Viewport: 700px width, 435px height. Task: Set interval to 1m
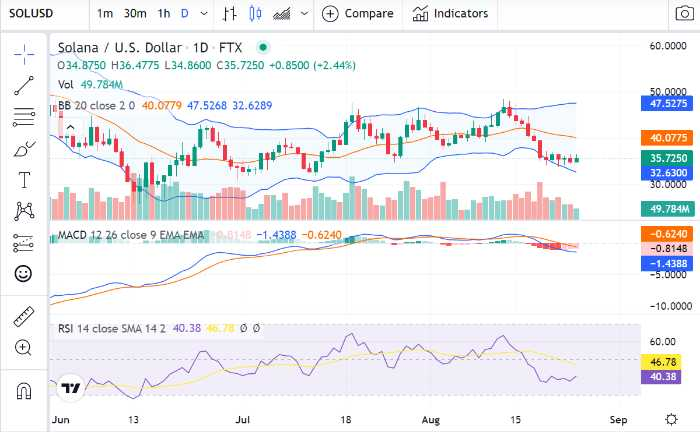(105, 14)
